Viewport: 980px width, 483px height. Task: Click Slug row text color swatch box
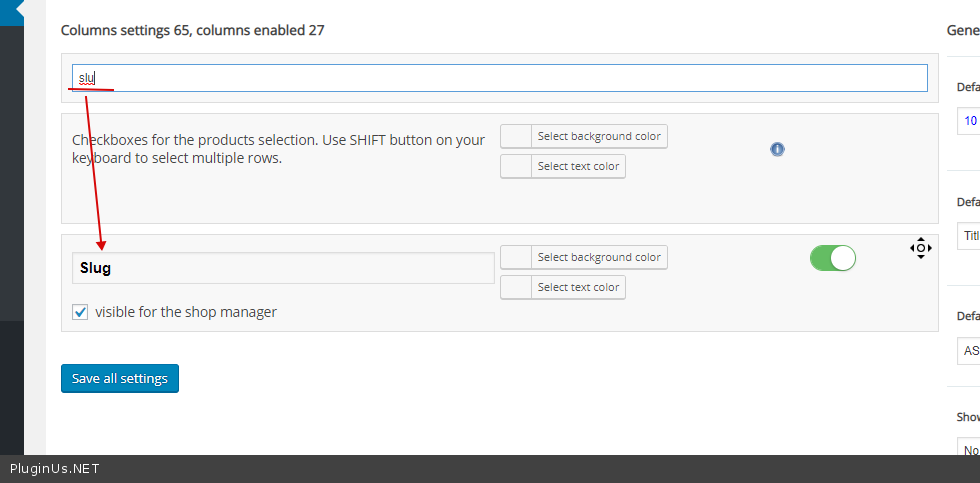(516, 287)
